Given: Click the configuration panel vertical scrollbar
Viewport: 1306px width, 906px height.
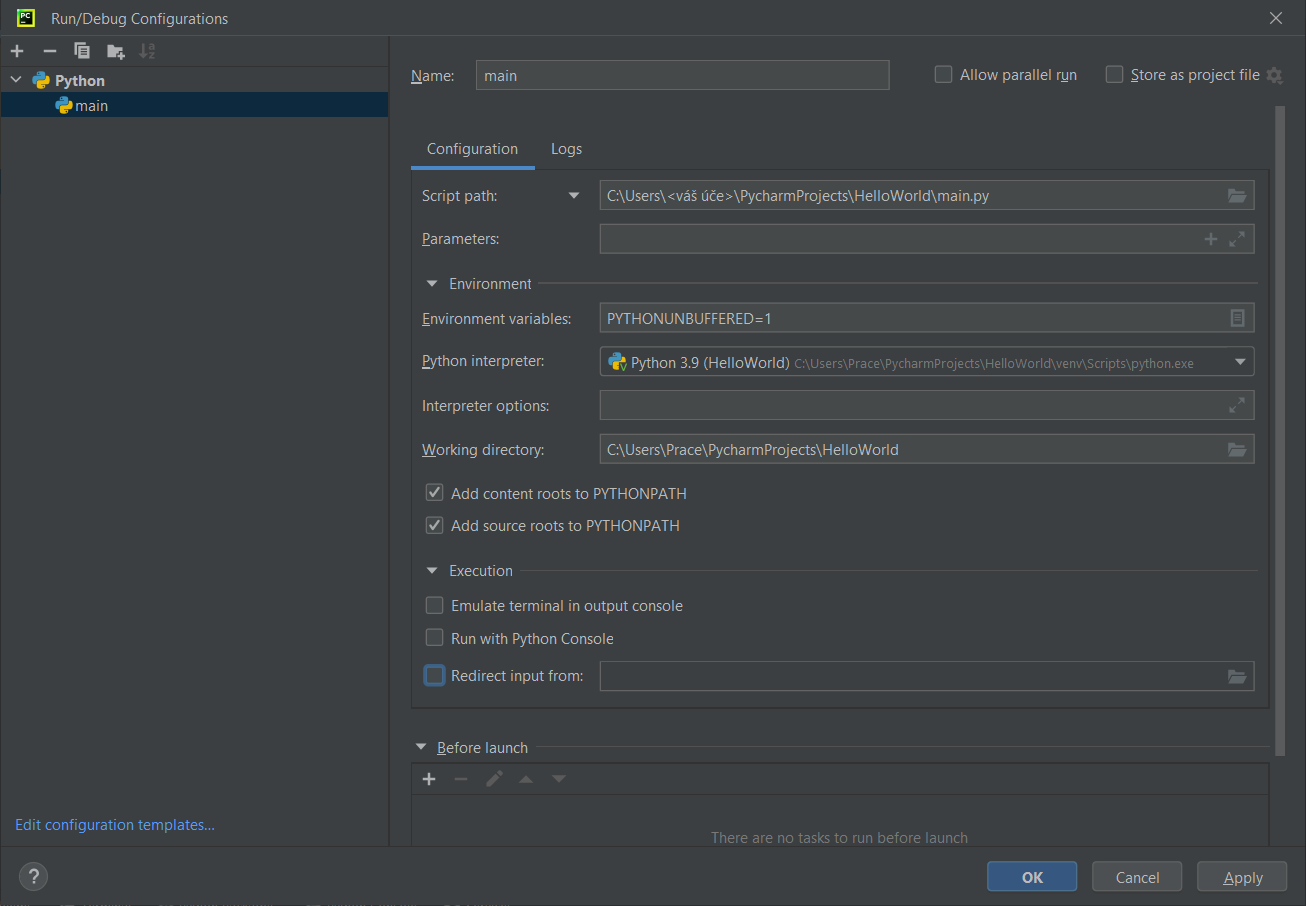Looking at the screenshot, I should point(1280,430).
